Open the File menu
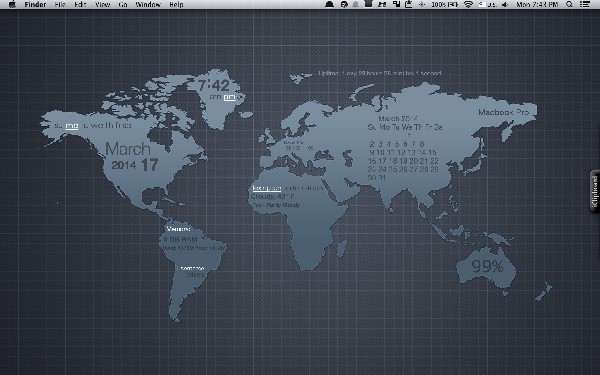The height and width of the screenshot is (375, 600). [x=60, y=5]
